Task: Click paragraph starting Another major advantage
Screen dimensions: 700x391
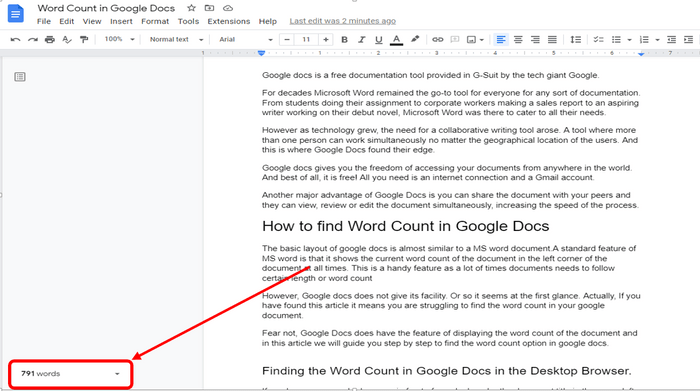Action: click(450, 200)
